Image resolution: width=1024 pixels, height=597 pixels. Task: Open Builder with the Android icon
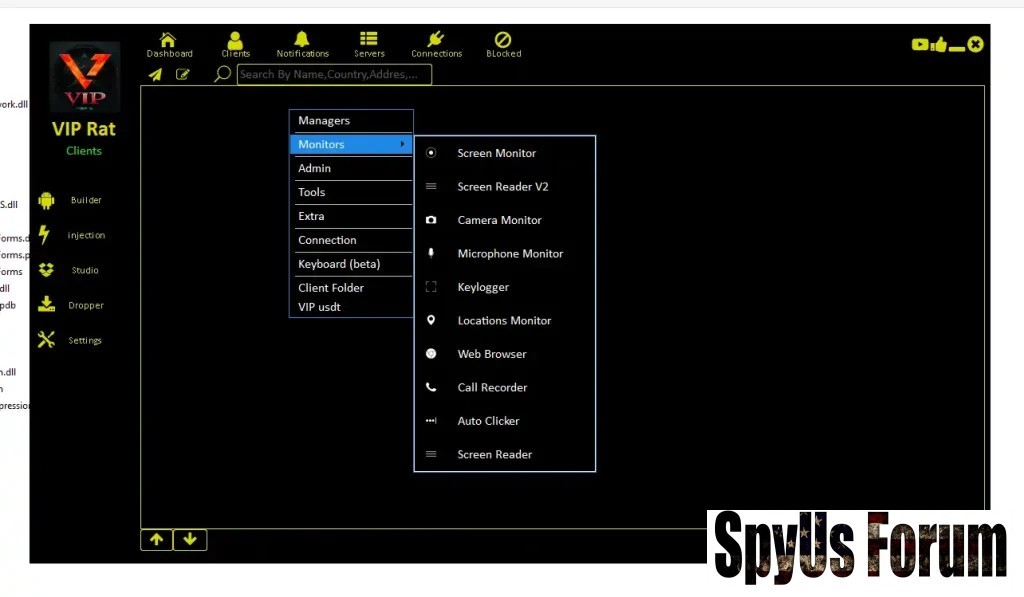point(47,200)
